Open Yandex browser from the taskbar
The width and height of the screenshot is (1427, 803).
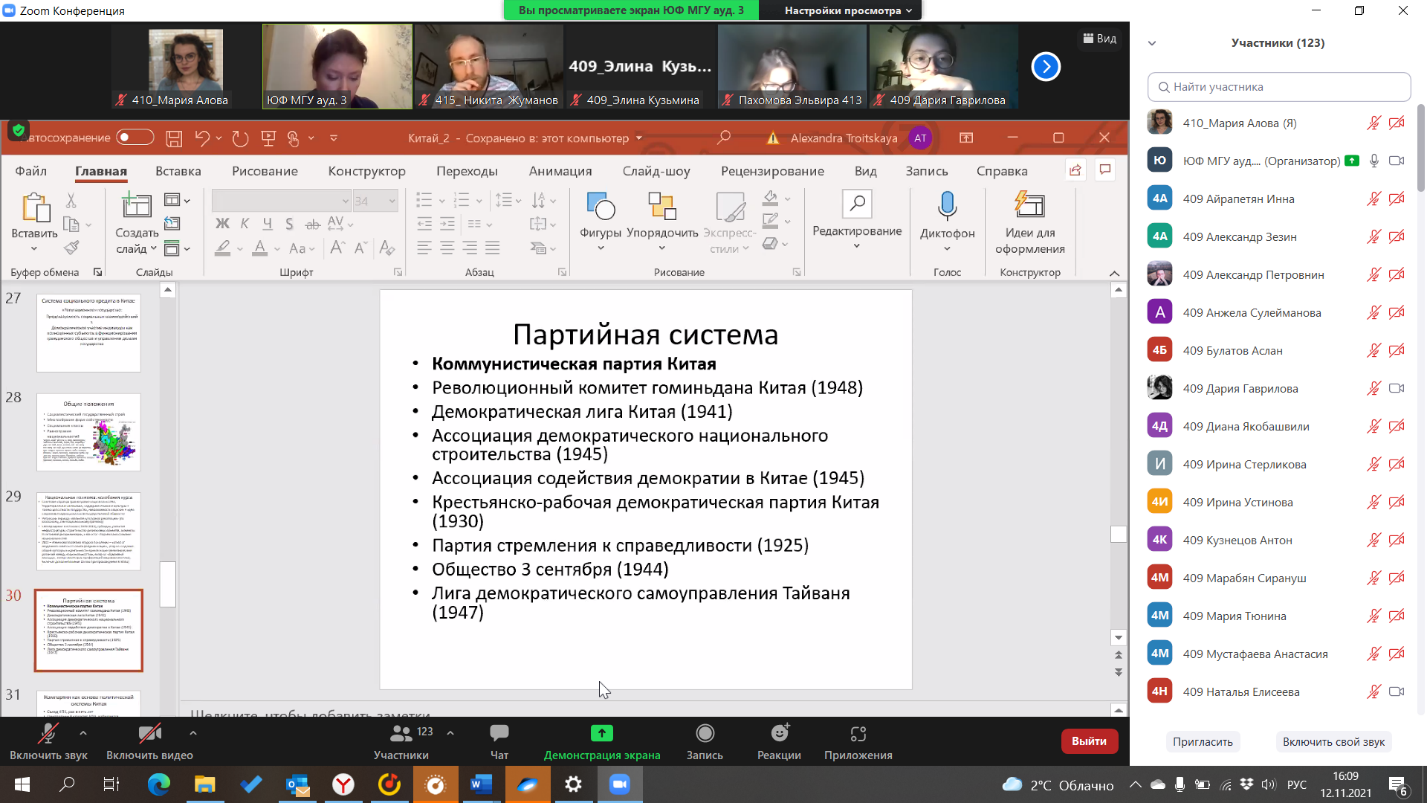click(x=343, y=785)
